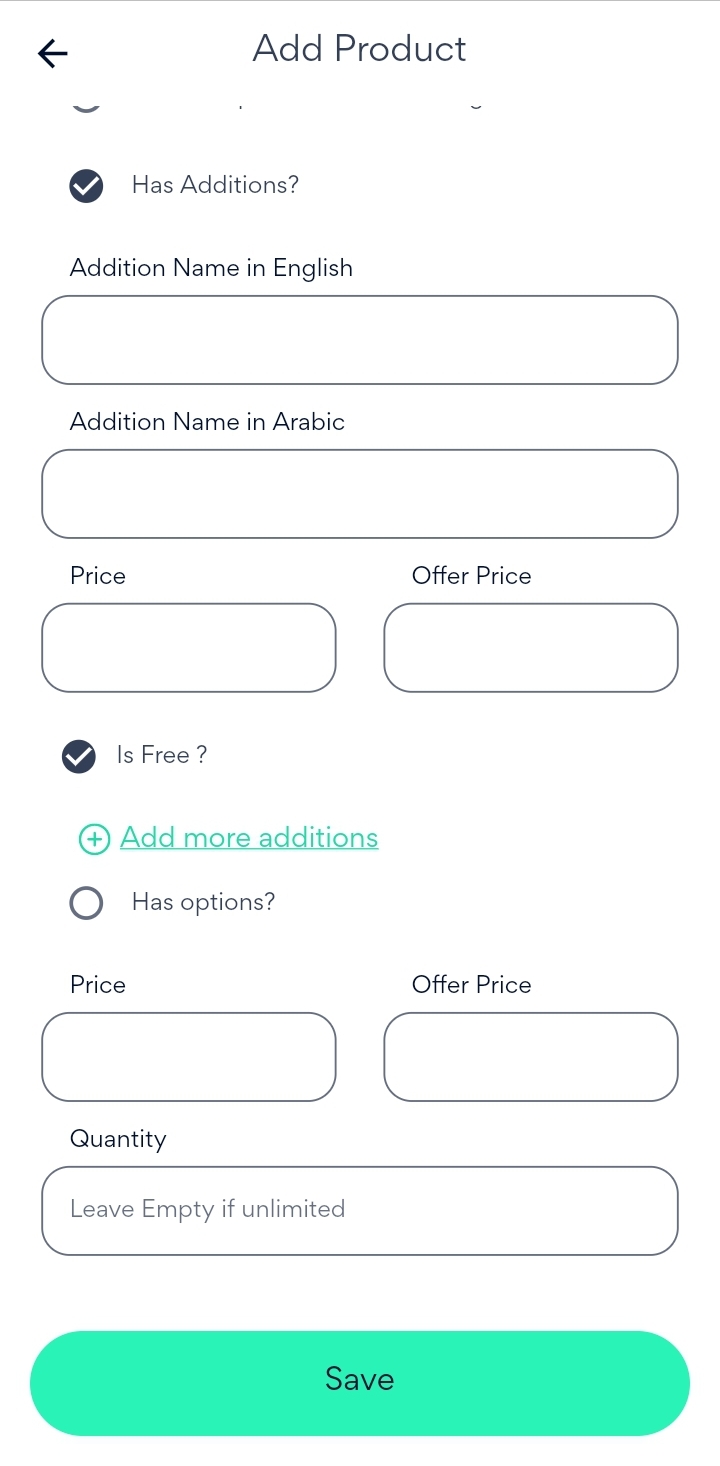720x1466 pixels.
Task: Focus the Addition Name in English field
Action: click(x=360, y=340)
